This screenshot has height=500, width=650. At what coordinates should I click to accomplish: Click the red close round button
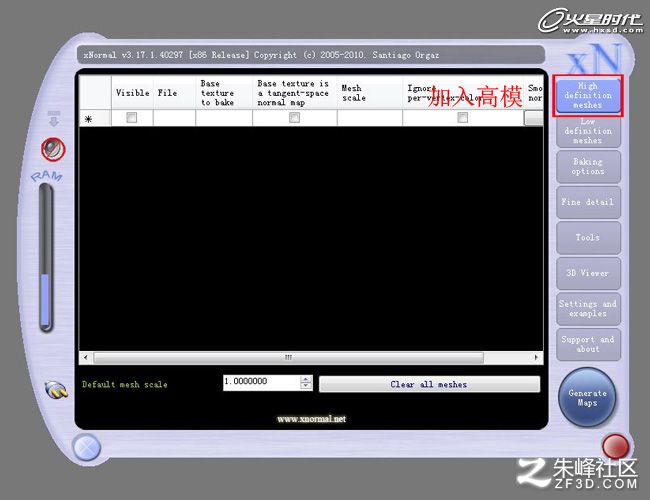(x=615, y=447)
